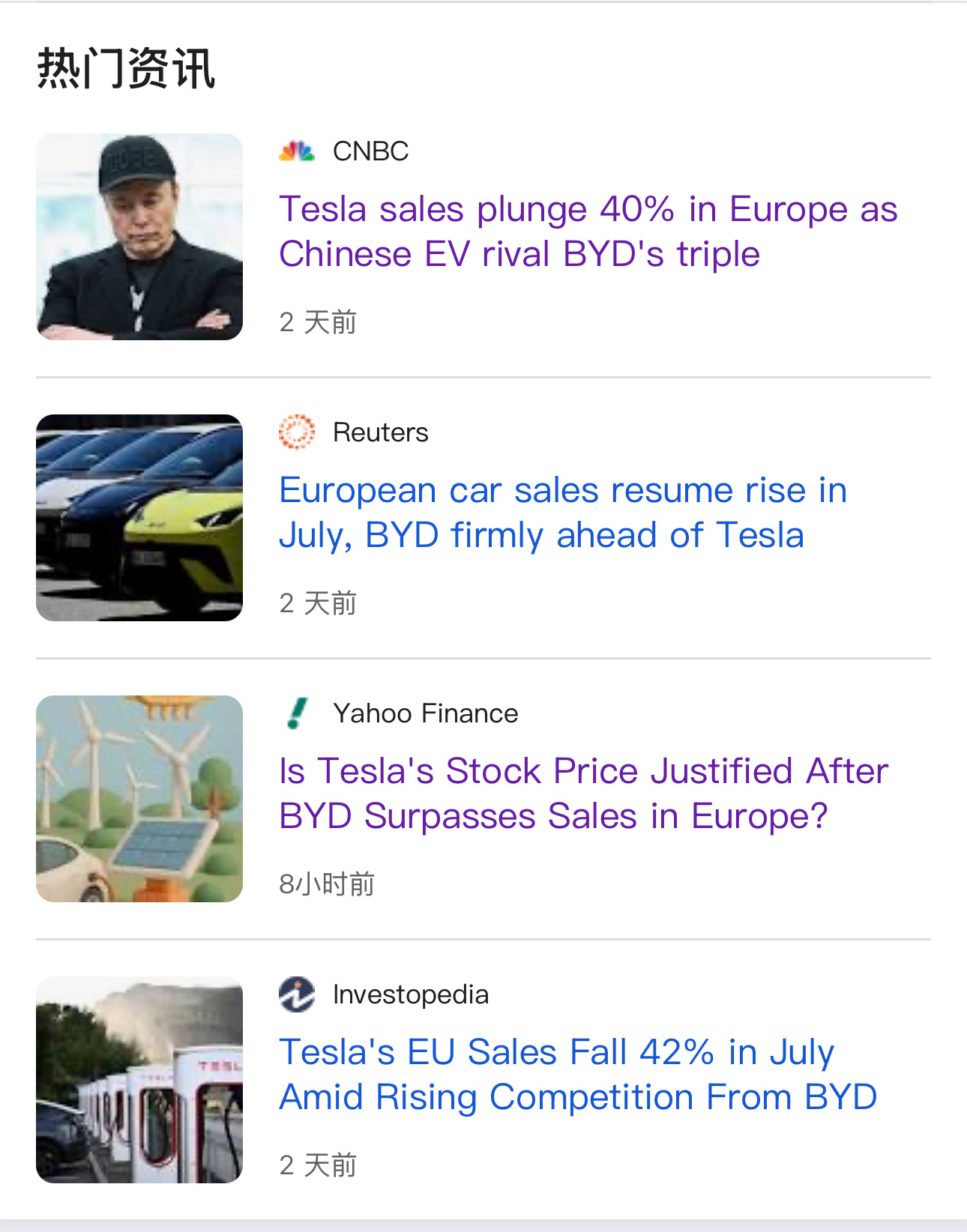Click the Yahoo Finance source name

coord(426,713)
